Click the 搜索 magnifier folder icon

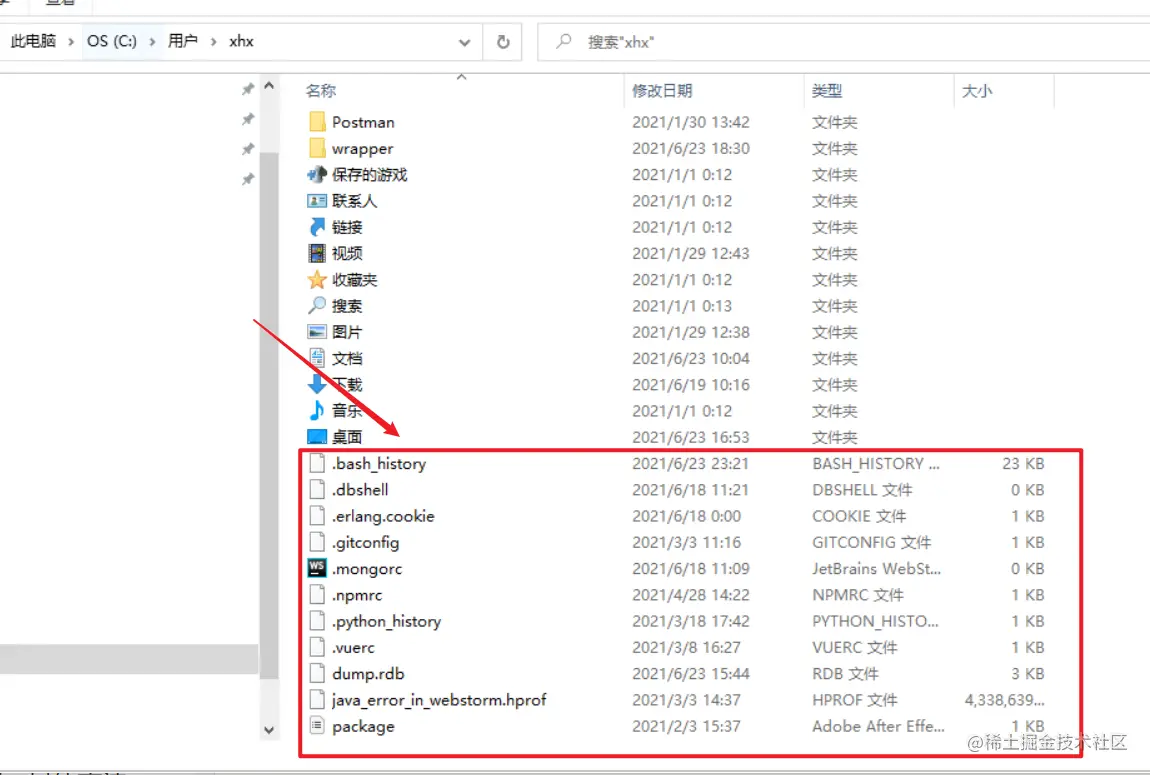coord(317,305)
